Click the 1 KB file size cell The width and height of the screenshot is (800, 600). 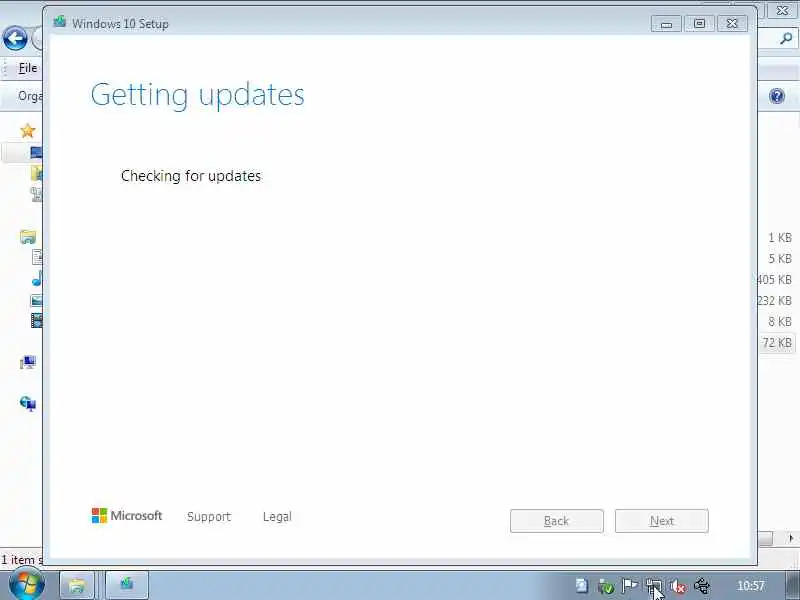pyautogui.click(x=780, y=238)
